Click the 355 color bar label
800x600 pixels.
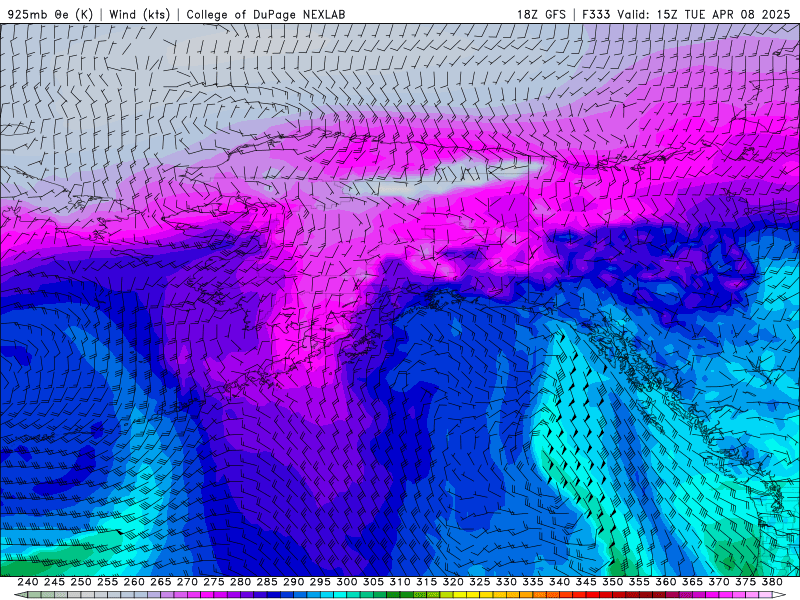tap(639, 582)
